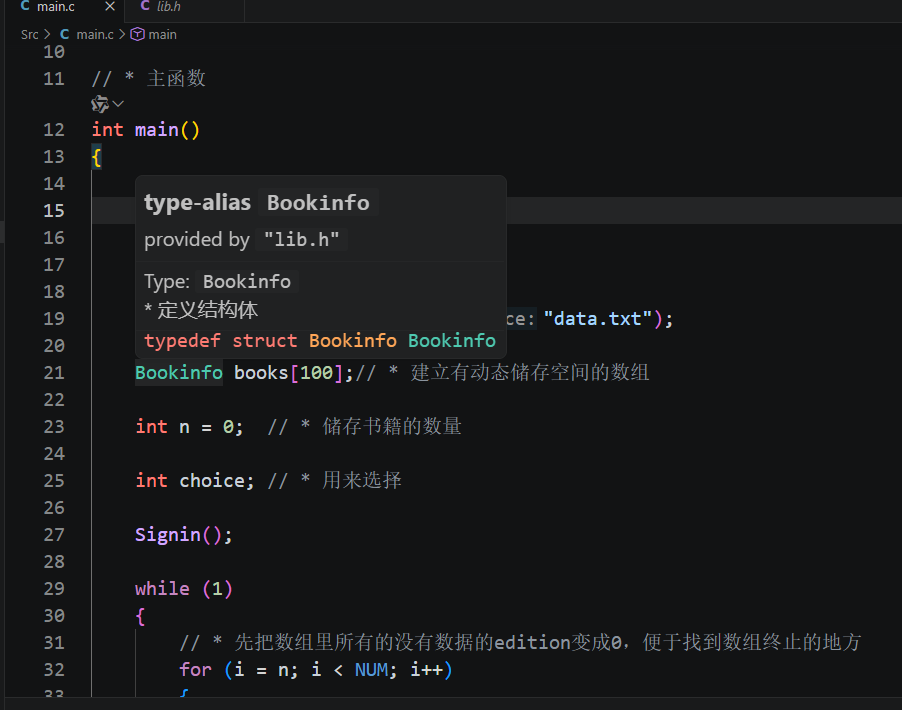
Task: Click line number 29 in gutter
Action: (54, 589)
